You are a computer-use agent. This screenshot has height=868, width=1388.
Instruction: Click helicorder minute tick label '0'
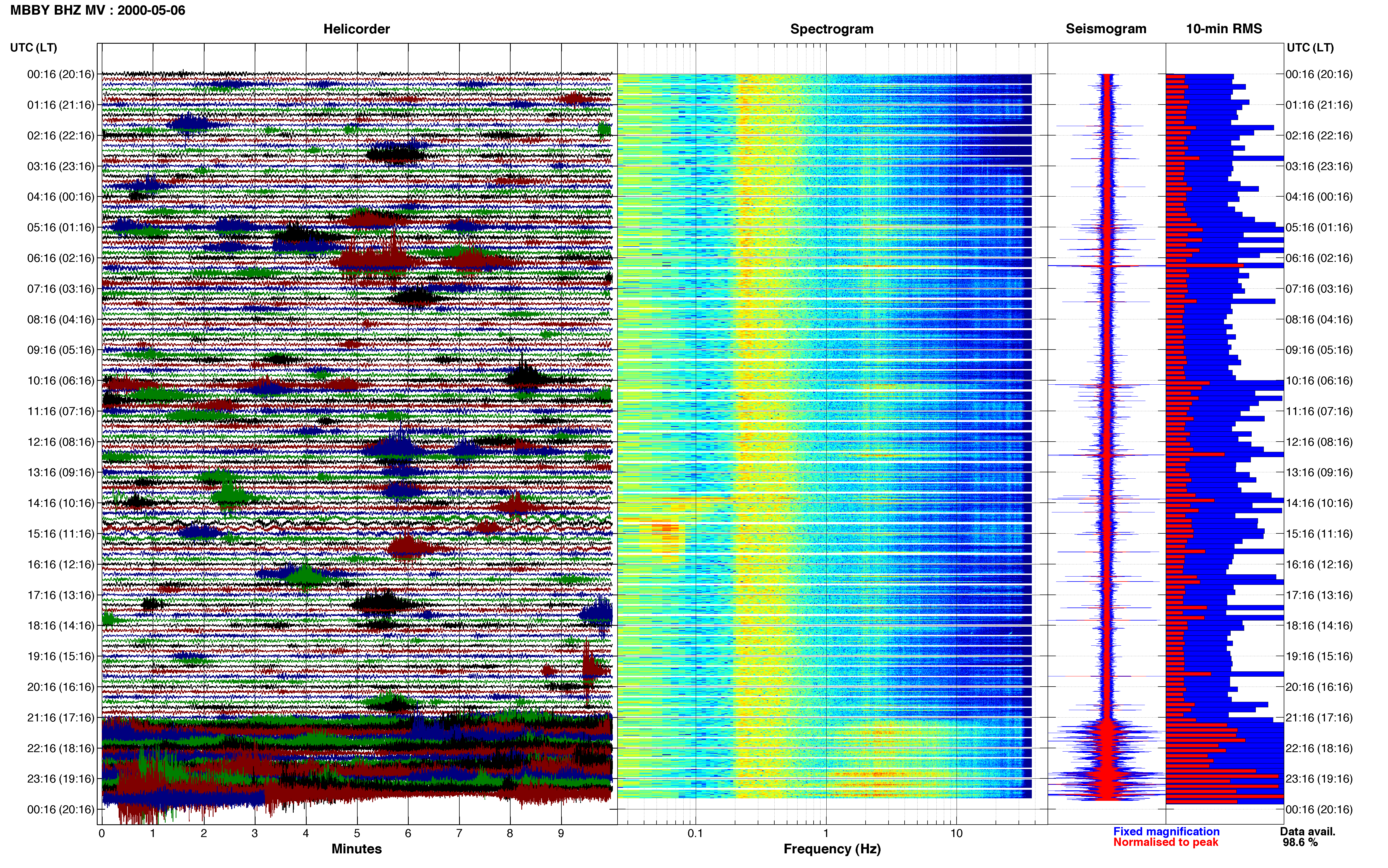[x=101, y=833]
